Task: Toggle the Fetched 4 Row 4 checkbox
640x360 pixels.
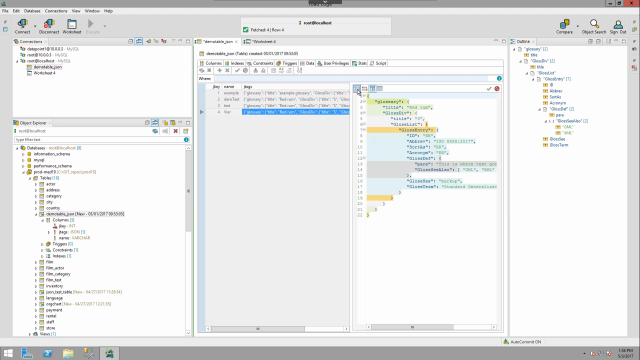Action: pyautogui.click(x=246, y=30)
